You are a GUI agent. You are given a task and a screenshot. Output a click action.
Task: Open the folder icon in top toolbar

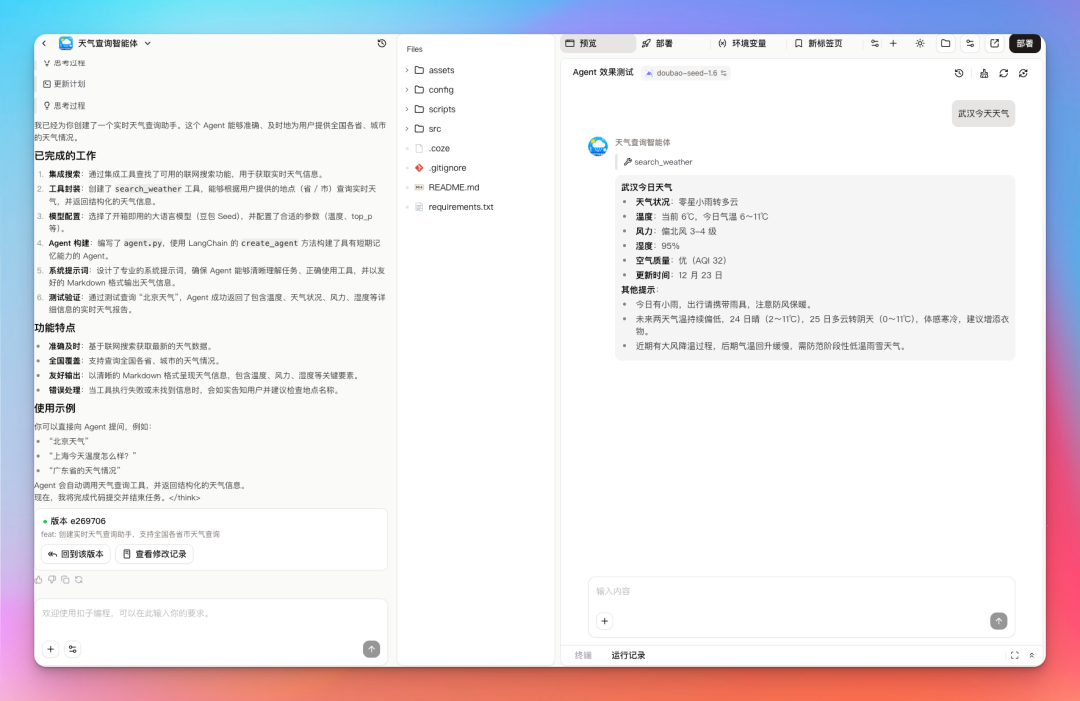coord(945,43)
